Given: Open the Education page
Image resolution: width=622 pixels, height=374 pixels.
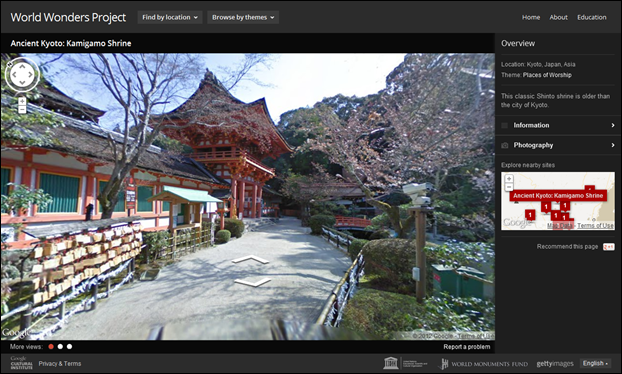Looking at the screenshot, I should [x=591, y=17].
